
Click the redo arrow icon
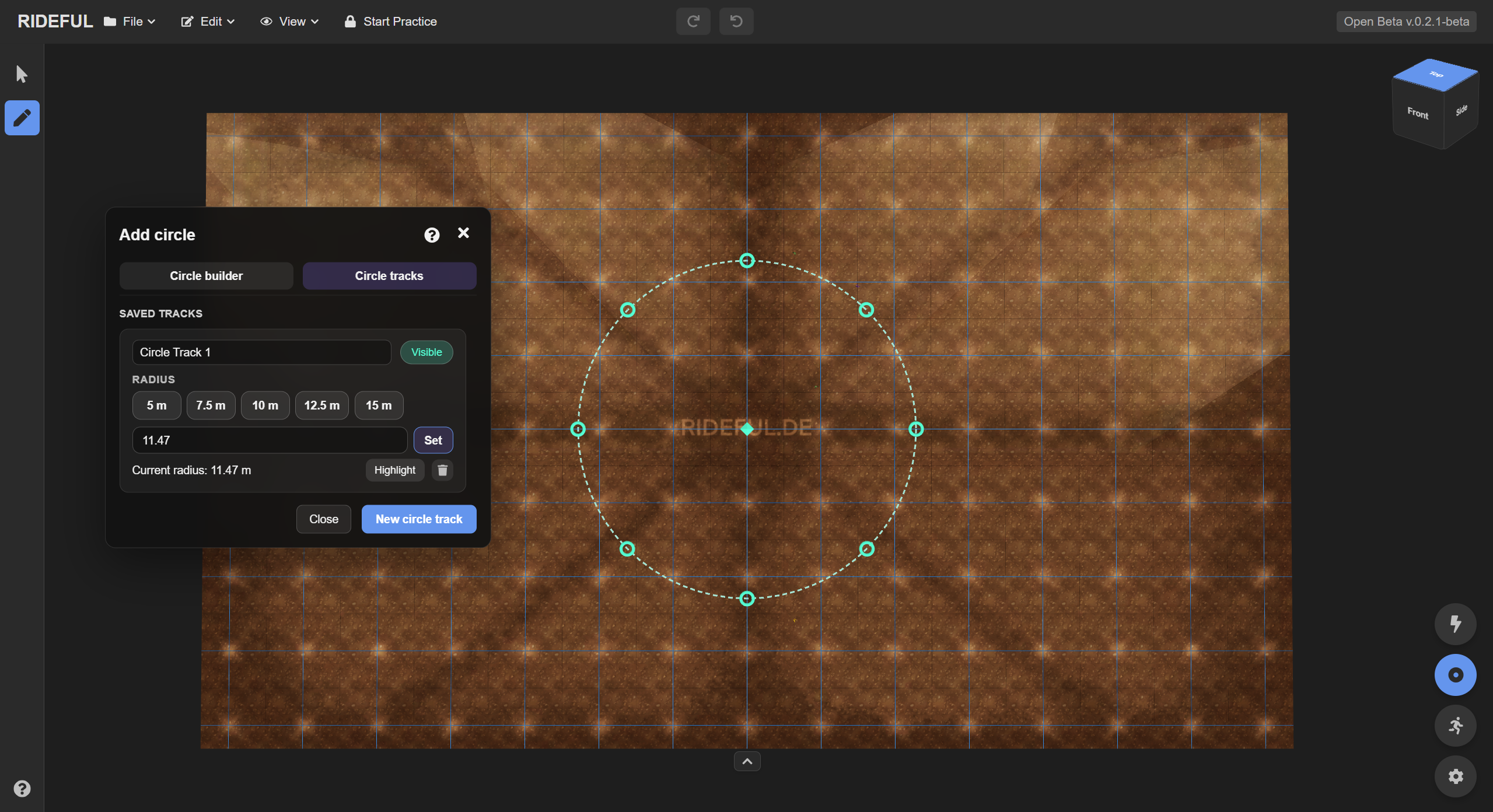tap(693, 21)
